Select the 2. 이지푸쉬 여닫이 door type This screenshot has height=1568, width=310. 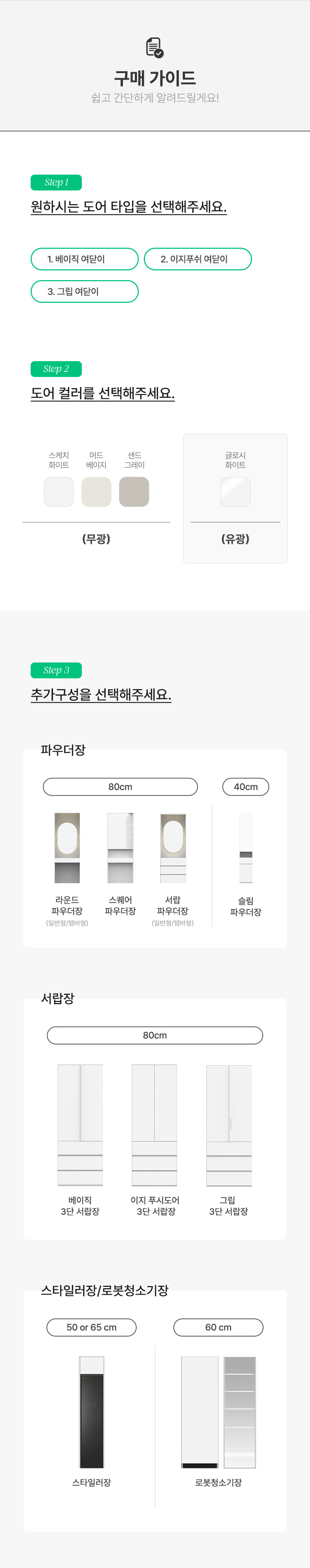click(x=197, y=259)
